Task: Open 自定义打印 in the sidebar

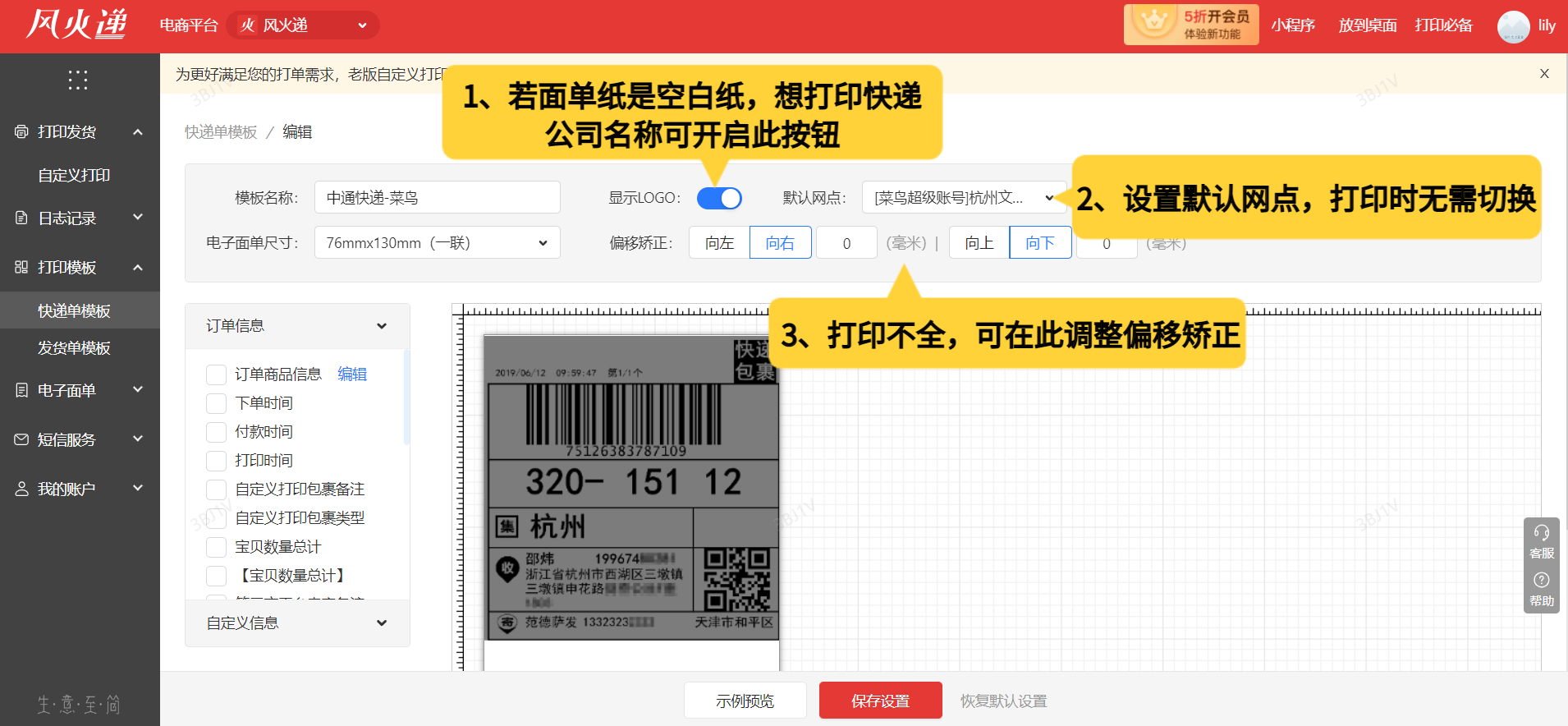Action: 74,175
